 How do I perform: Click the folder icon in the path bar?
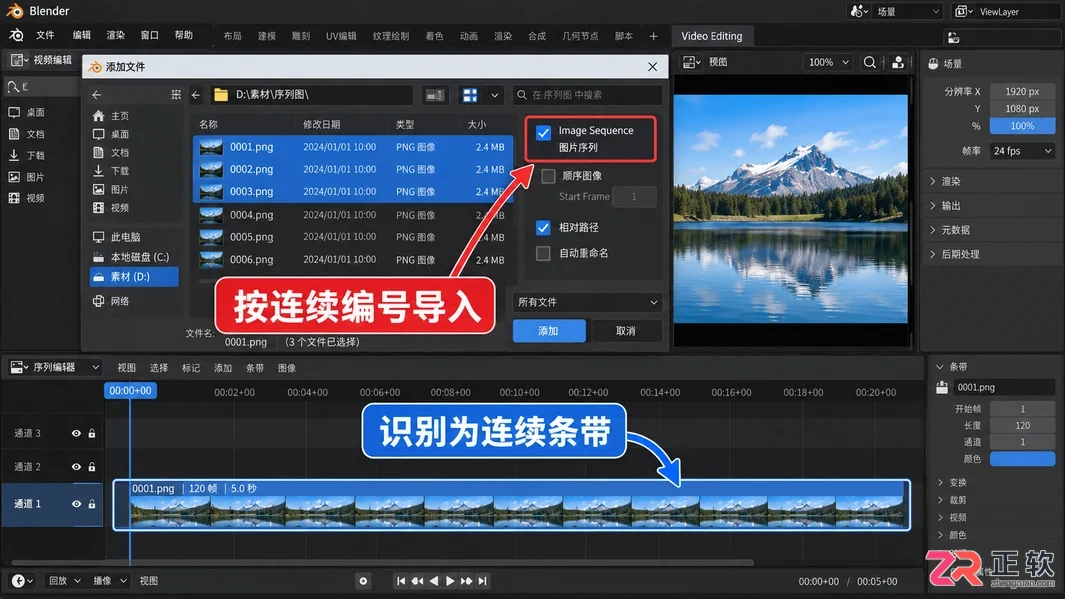[x=221, y=95]
